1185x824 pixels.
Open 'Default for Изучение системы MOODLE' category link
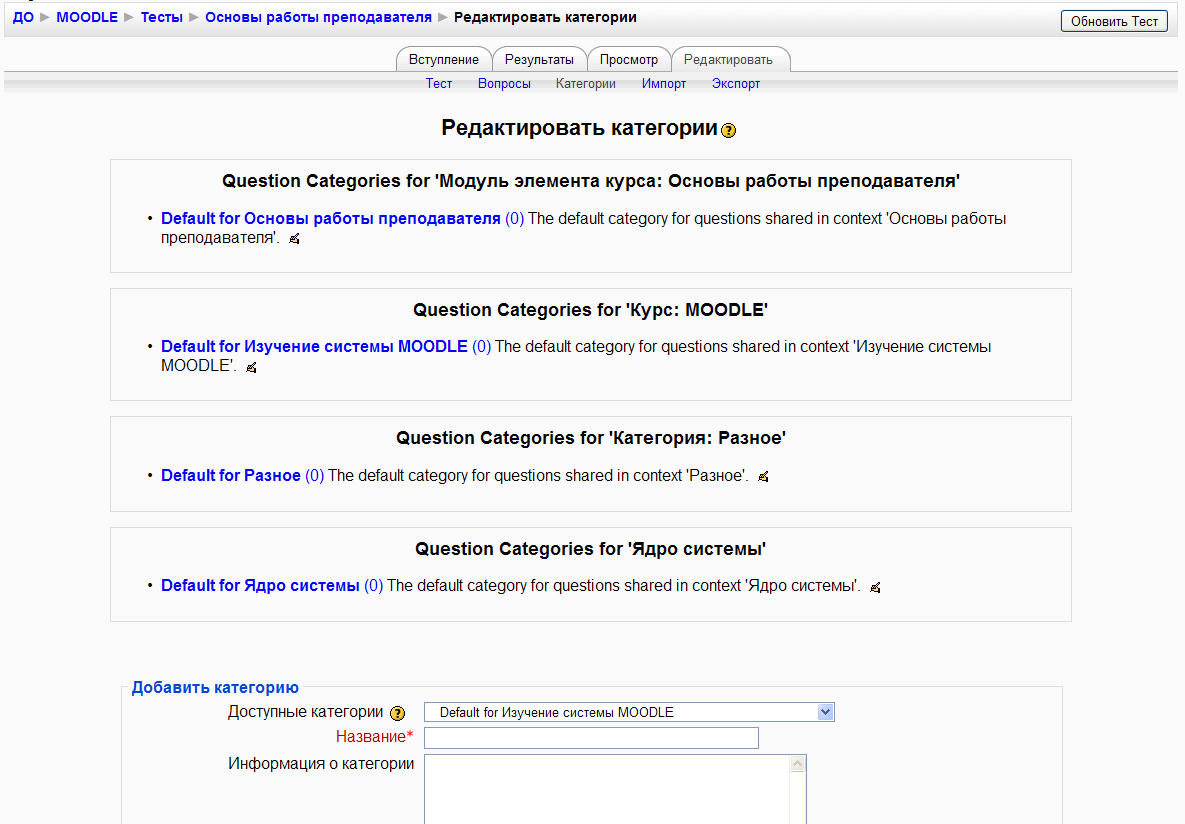pos(314,347)
